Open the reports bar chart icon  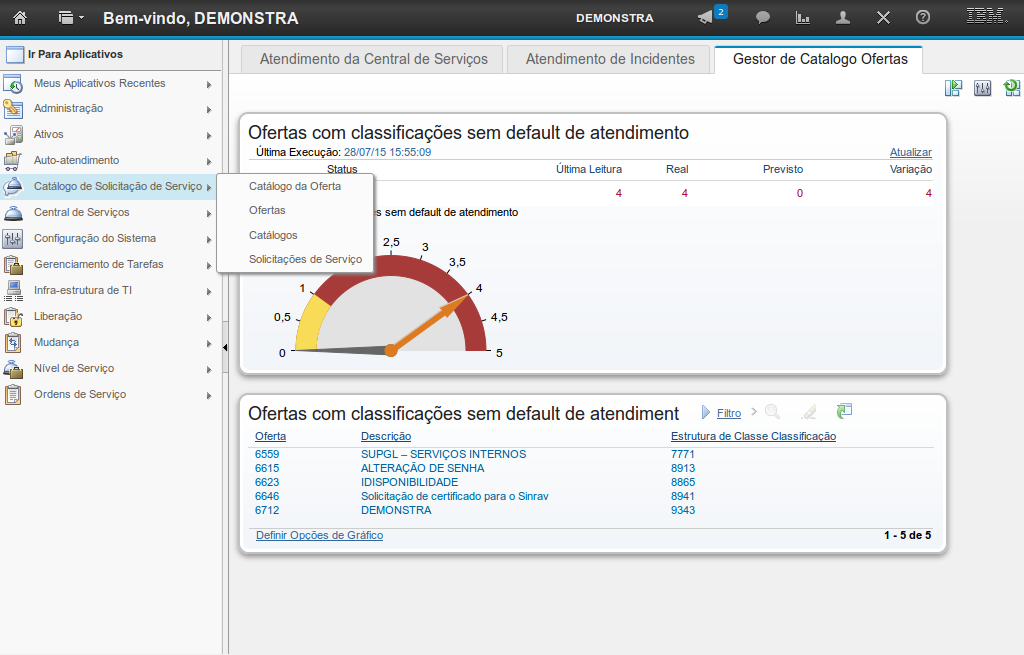point(802,17)
